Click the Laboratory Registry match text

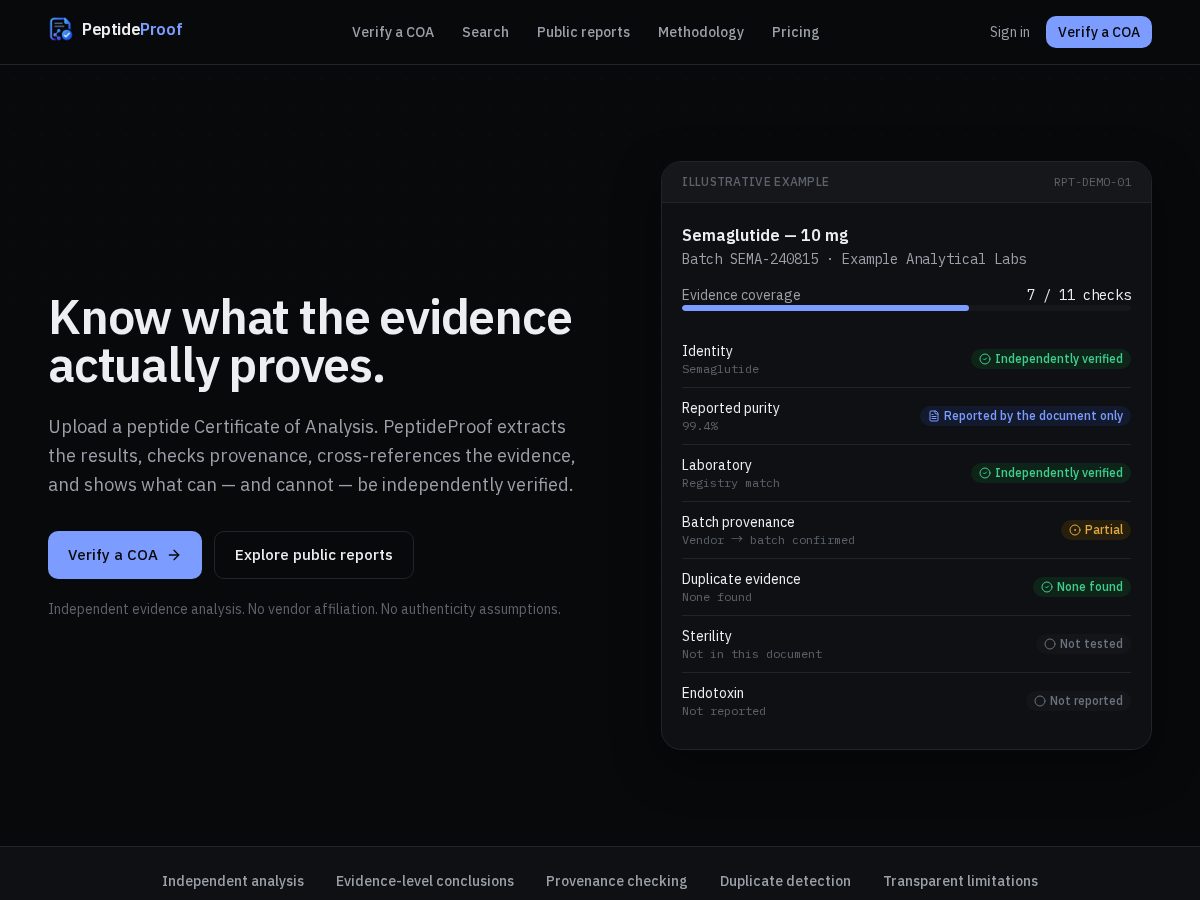coord(731,483)
